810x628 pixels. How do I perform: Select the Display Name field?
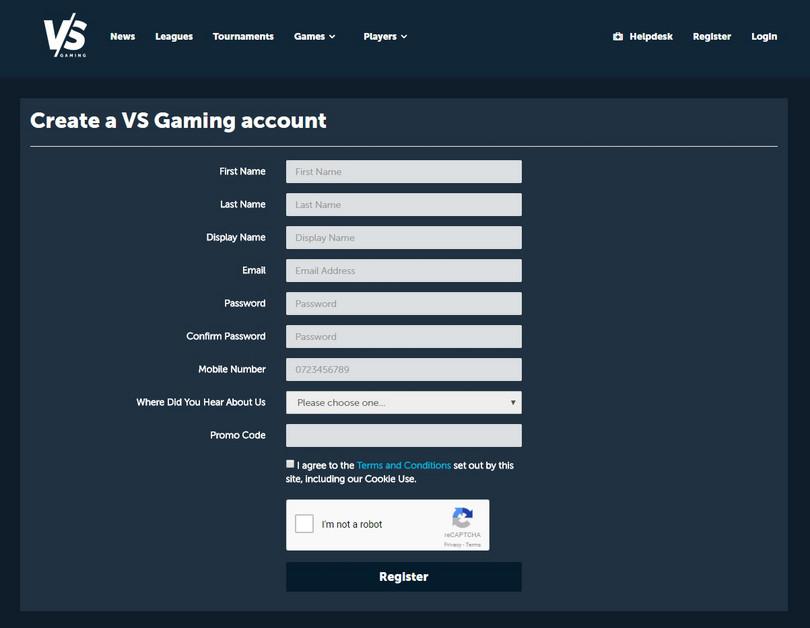[403, 238]
